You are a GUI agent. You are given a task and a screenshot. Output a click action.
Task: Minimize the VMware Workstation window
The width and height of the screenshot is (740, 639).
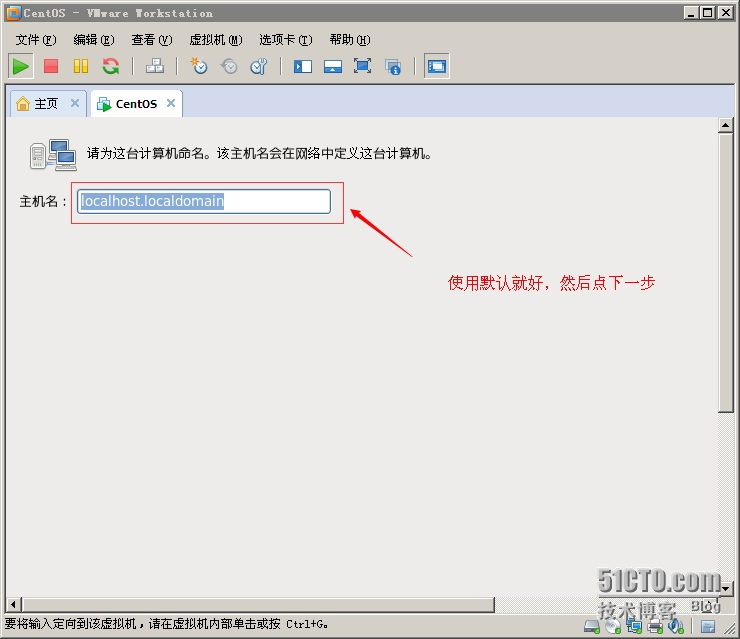pyautogui.click(x=691, y=13)
